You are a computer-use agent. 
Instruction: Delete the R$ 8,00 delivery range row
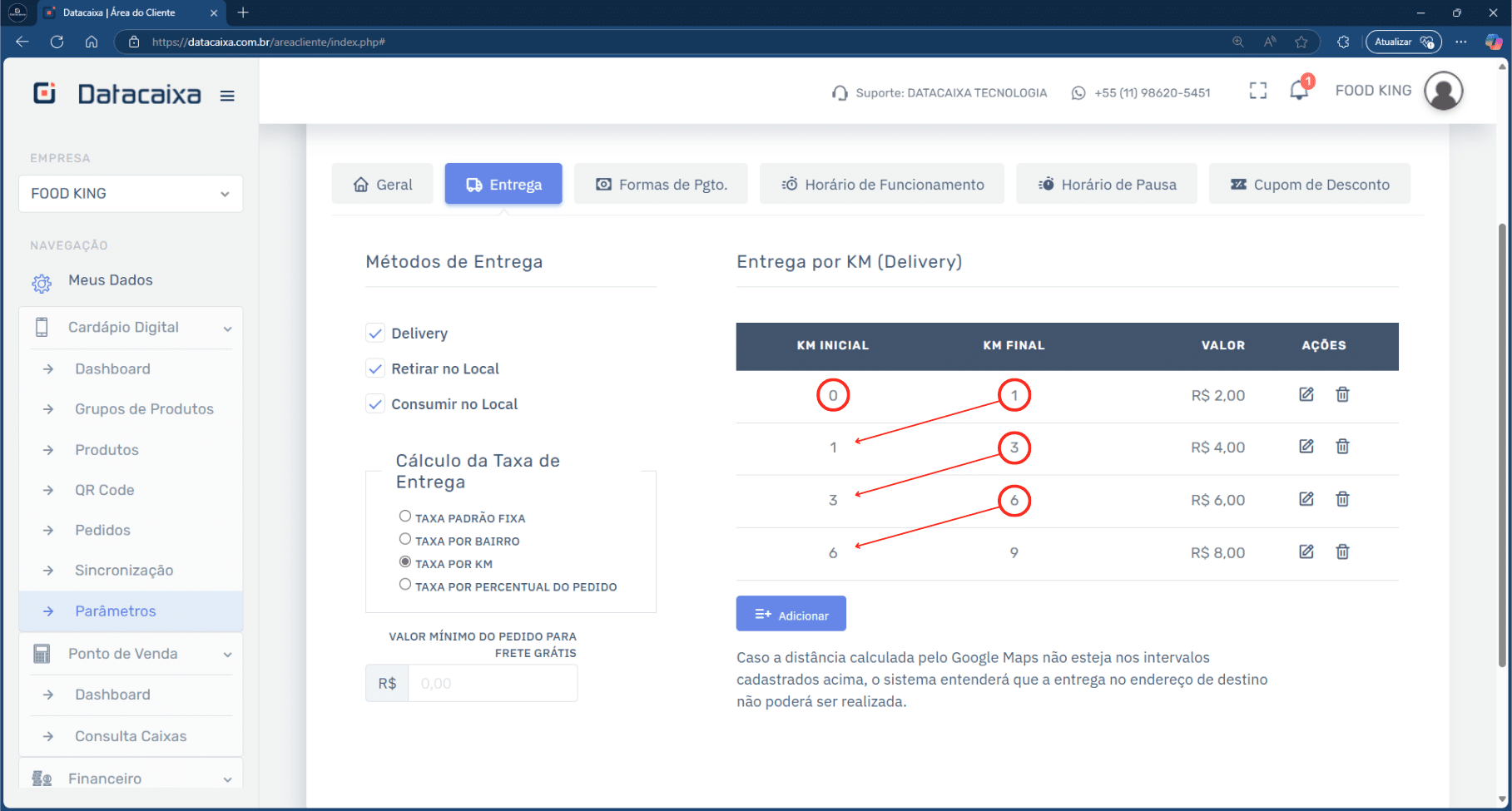tap(1342, 551)
